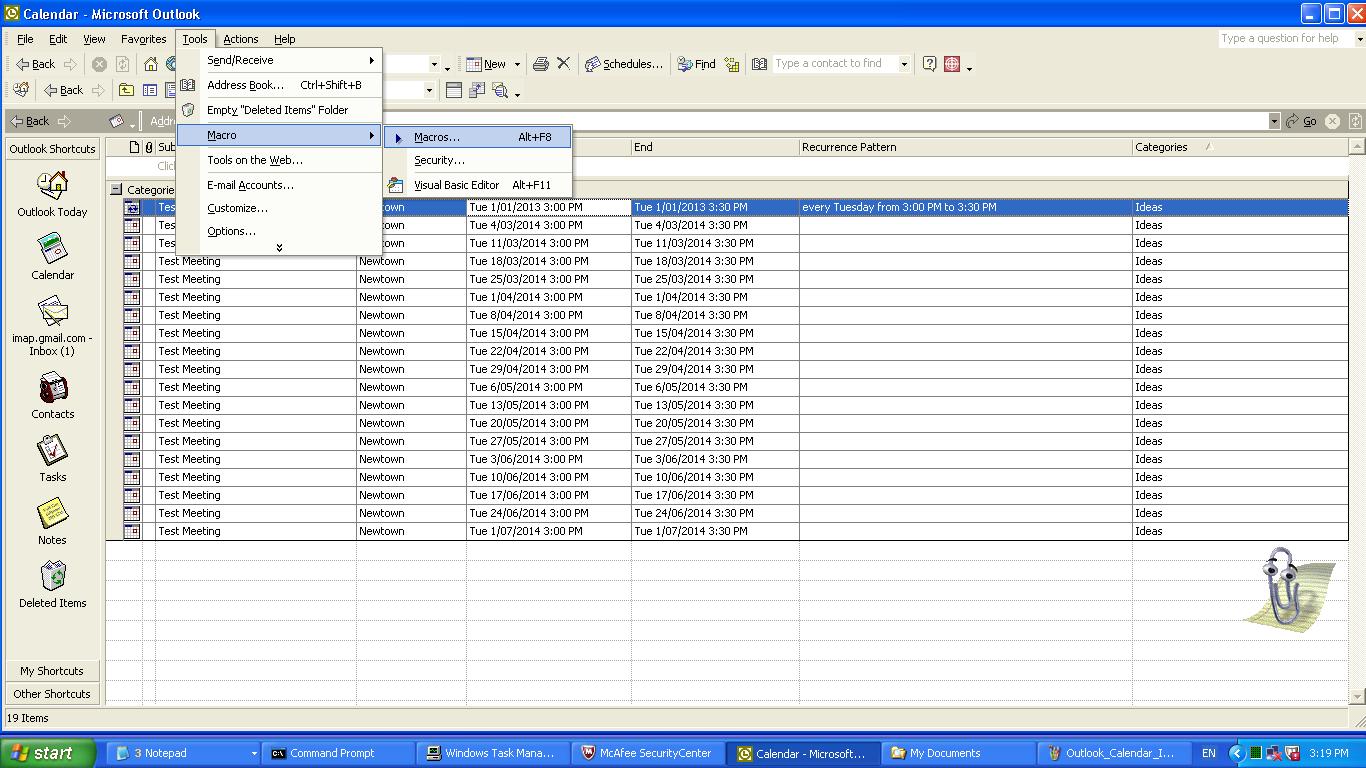Click the Delete X toolbar icon
Screen dimensions: 1366x768
tap(564, 64)
